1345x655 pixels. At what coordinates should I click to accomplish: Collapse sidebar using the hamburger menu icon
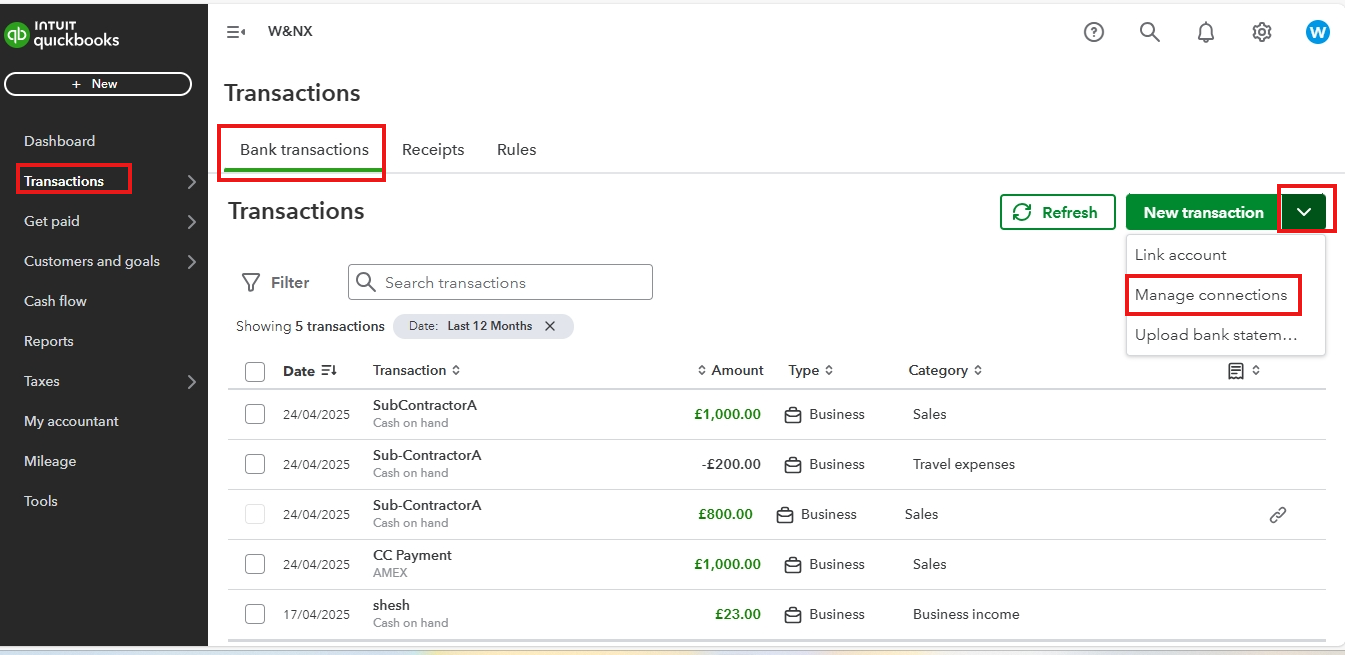click(236, 32)
